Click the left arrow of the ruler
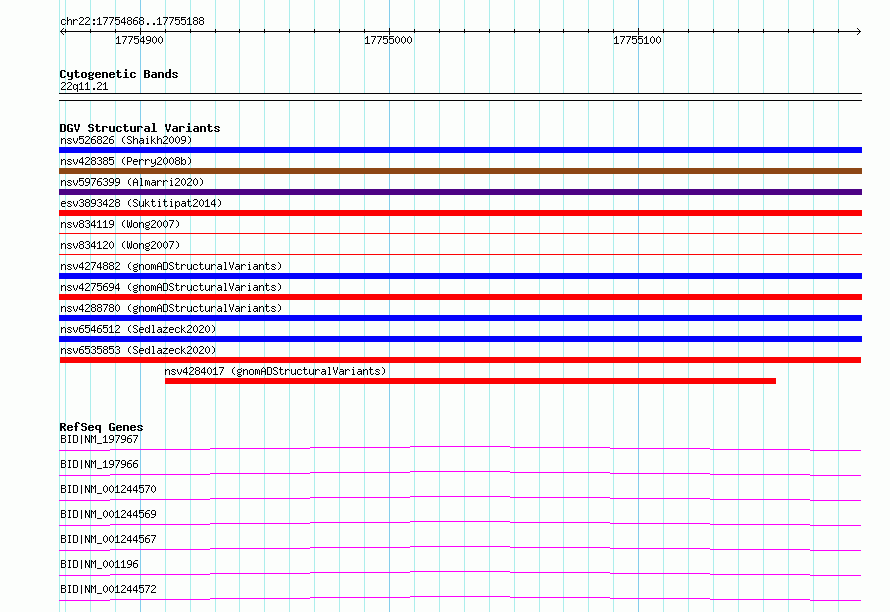The width and height of the screenshot is (890, 612). pos(62,32)
